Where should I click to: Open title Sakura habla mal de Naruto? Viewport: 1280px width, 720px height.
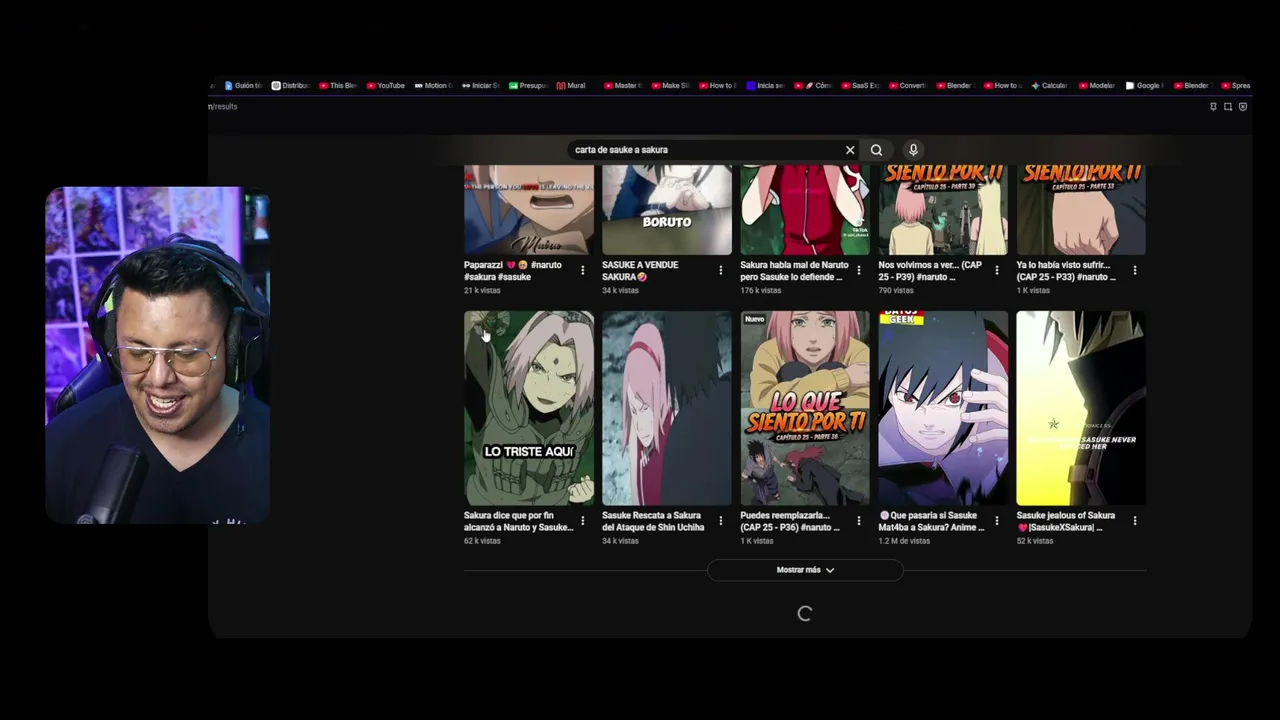point(794,271)
